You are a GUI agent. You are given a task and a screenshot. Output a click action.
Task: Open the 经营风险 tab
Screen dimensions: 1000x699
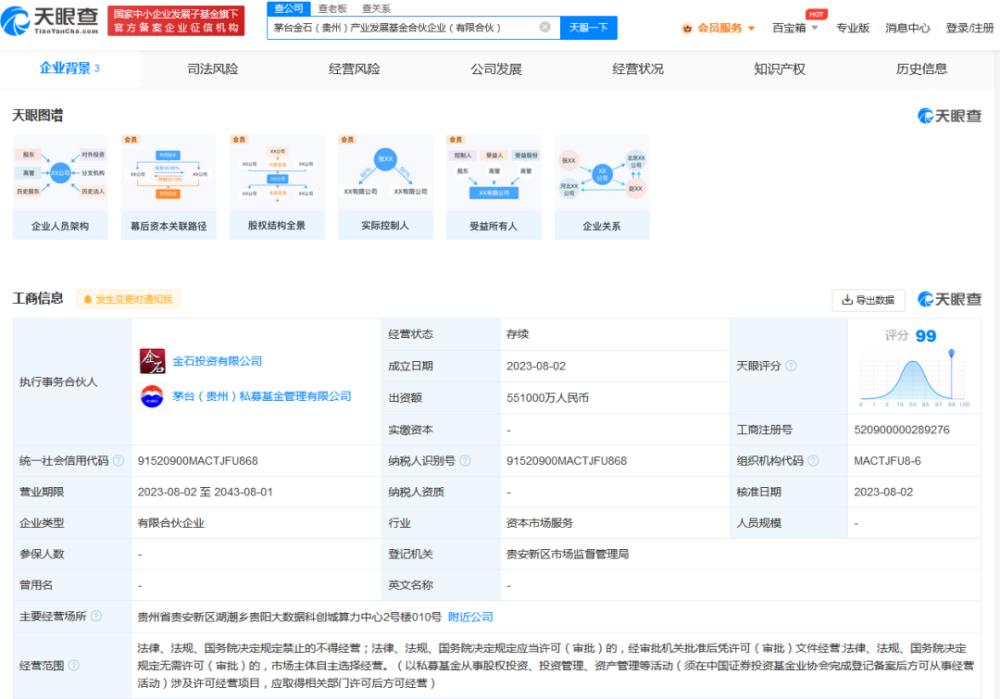354,69
